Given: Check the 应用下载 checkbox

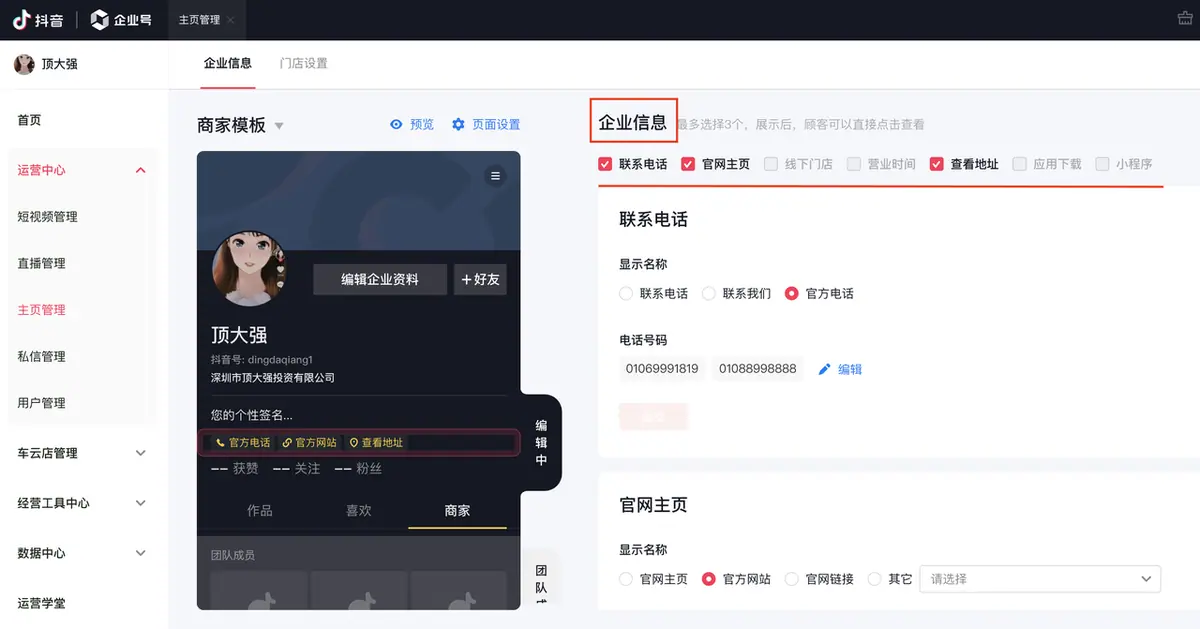Looking at the screenshot, I should (x=1020, y=164).
